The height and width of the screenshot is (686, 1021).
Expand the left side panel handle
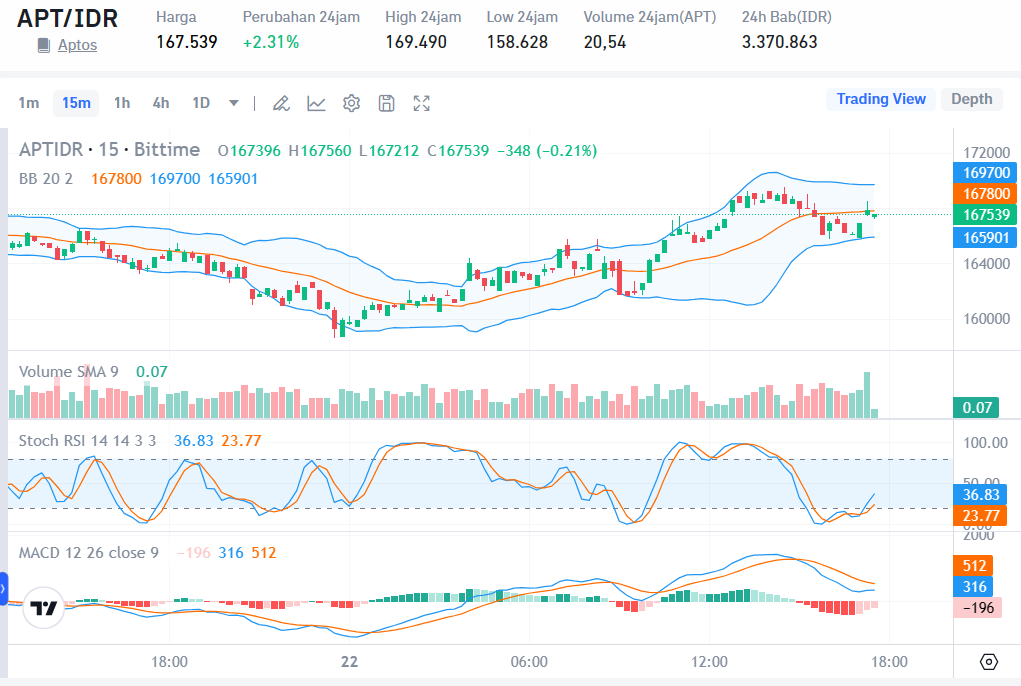tap(4, 589)
